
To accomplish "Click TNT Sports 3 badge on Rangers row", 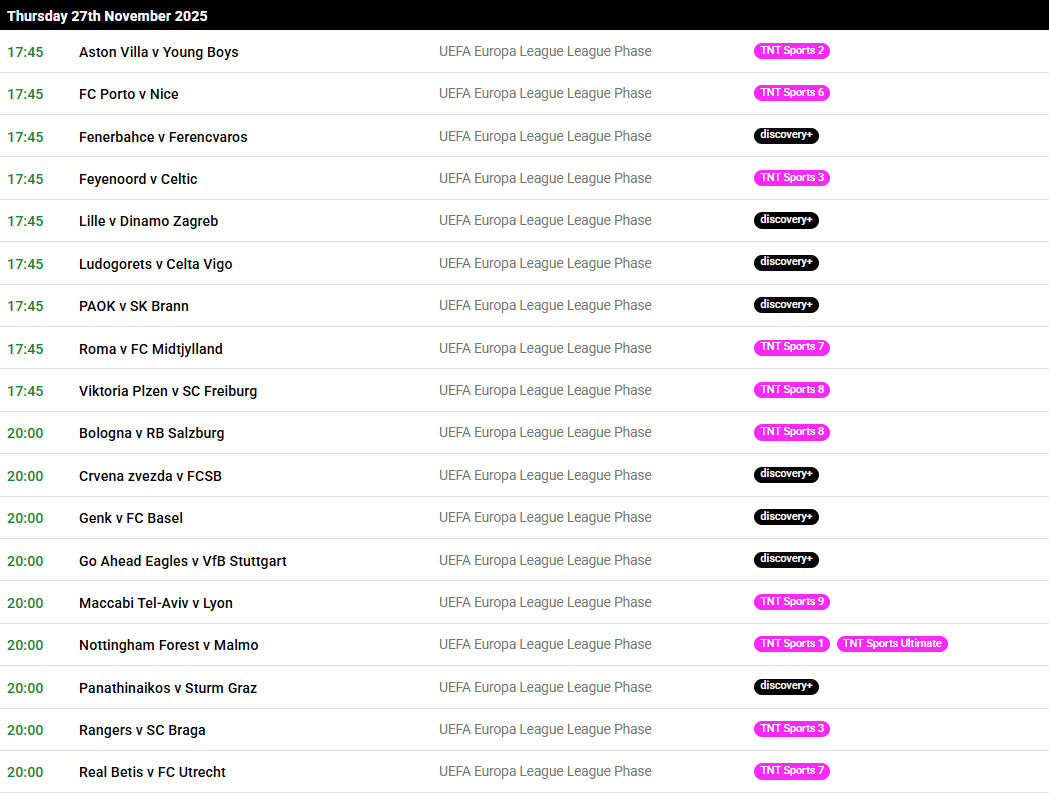I will tap(791, 729).
